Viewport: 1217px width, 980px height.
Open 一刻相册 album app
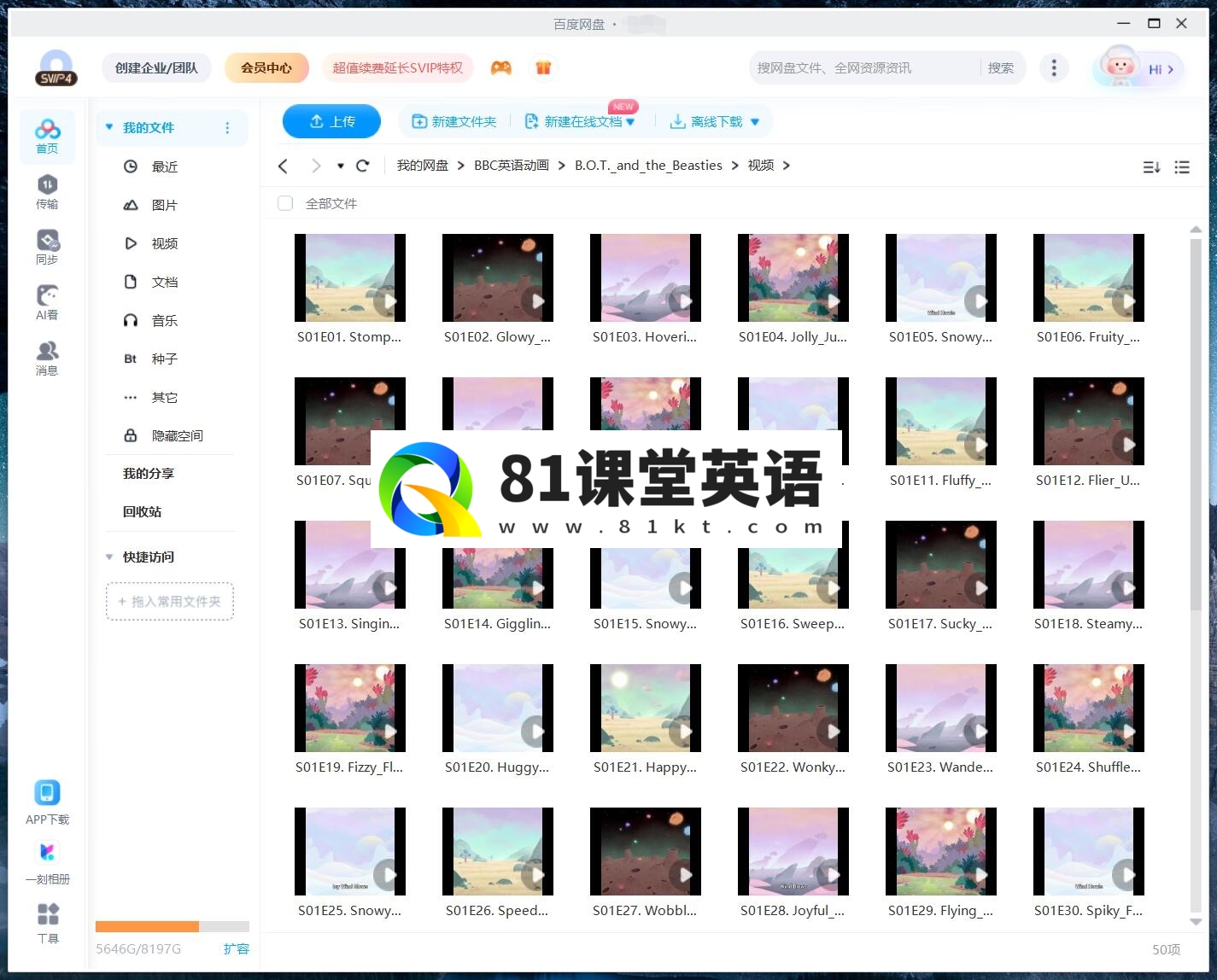(47, 862)
